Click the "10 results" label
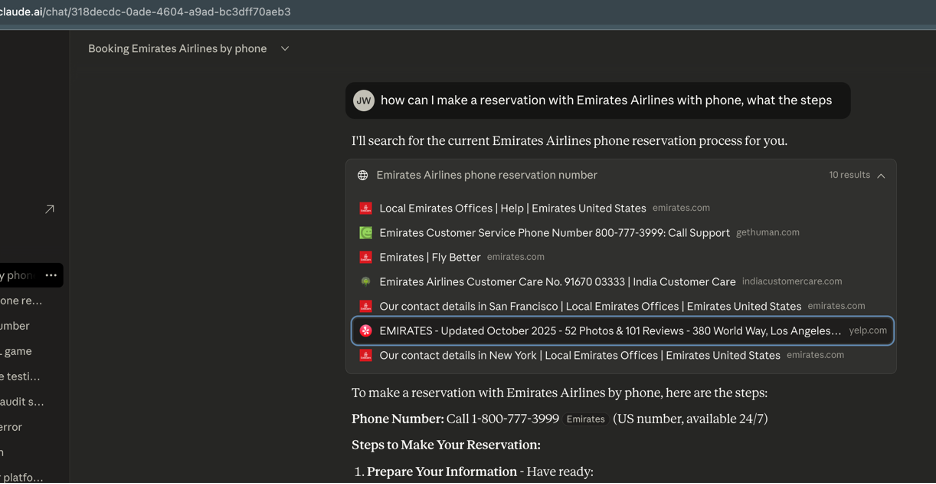 (849, 175)
